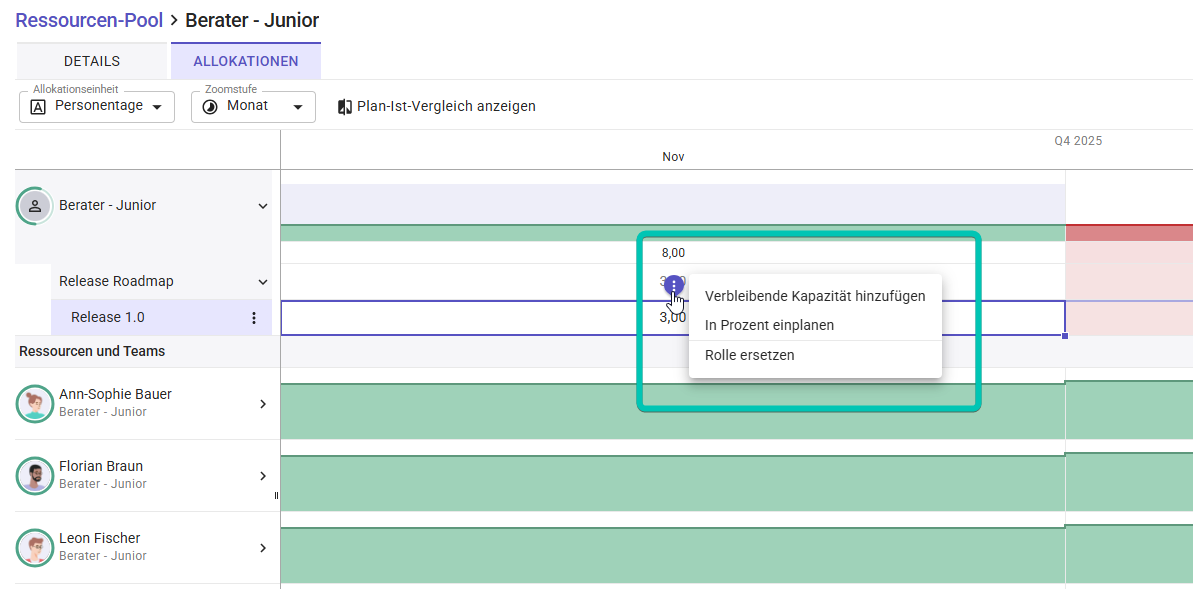This screenshot has width=1193, height=589.
Task: Click the blue three-dot cell menu button
Action: click(x=674, y=286)
